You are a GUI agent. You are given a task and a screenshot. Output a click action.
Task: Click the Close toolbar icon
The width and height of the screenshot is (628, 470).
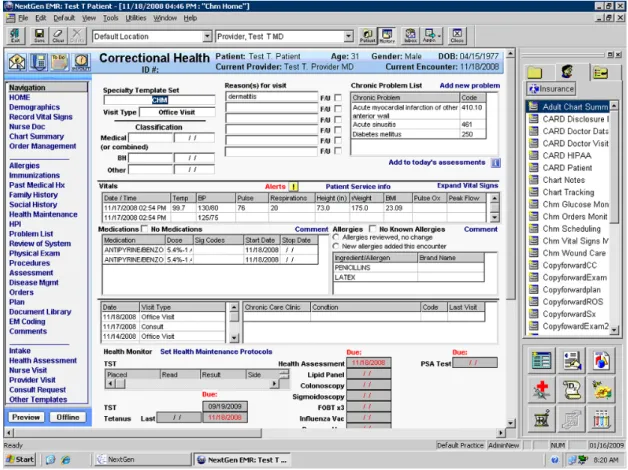(457, 36)
